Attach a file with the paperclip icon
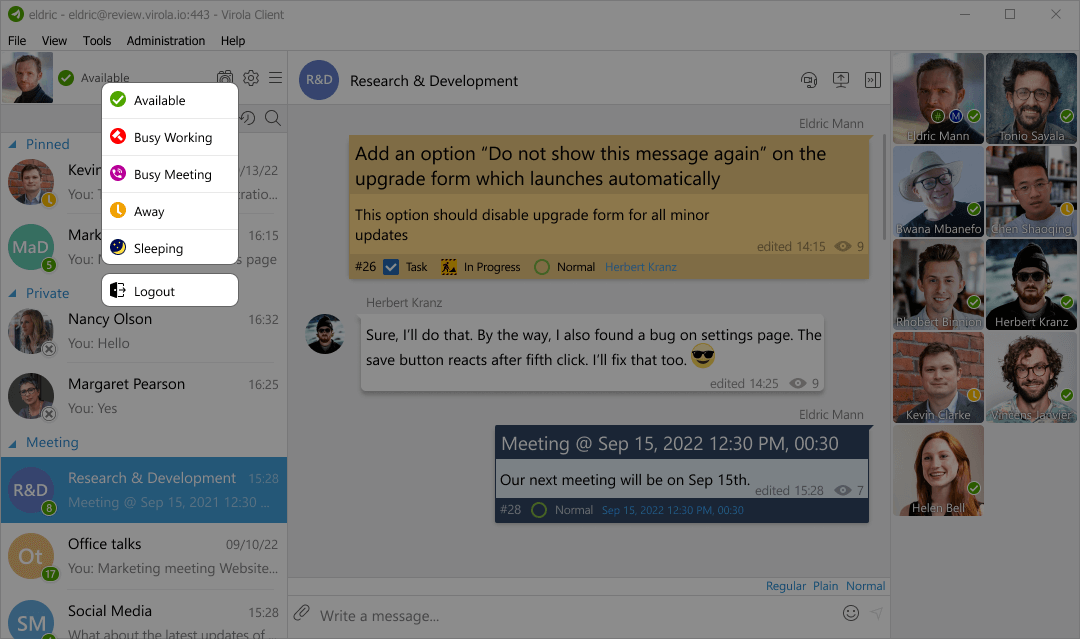1080x639 pixels. coord(301,614)
